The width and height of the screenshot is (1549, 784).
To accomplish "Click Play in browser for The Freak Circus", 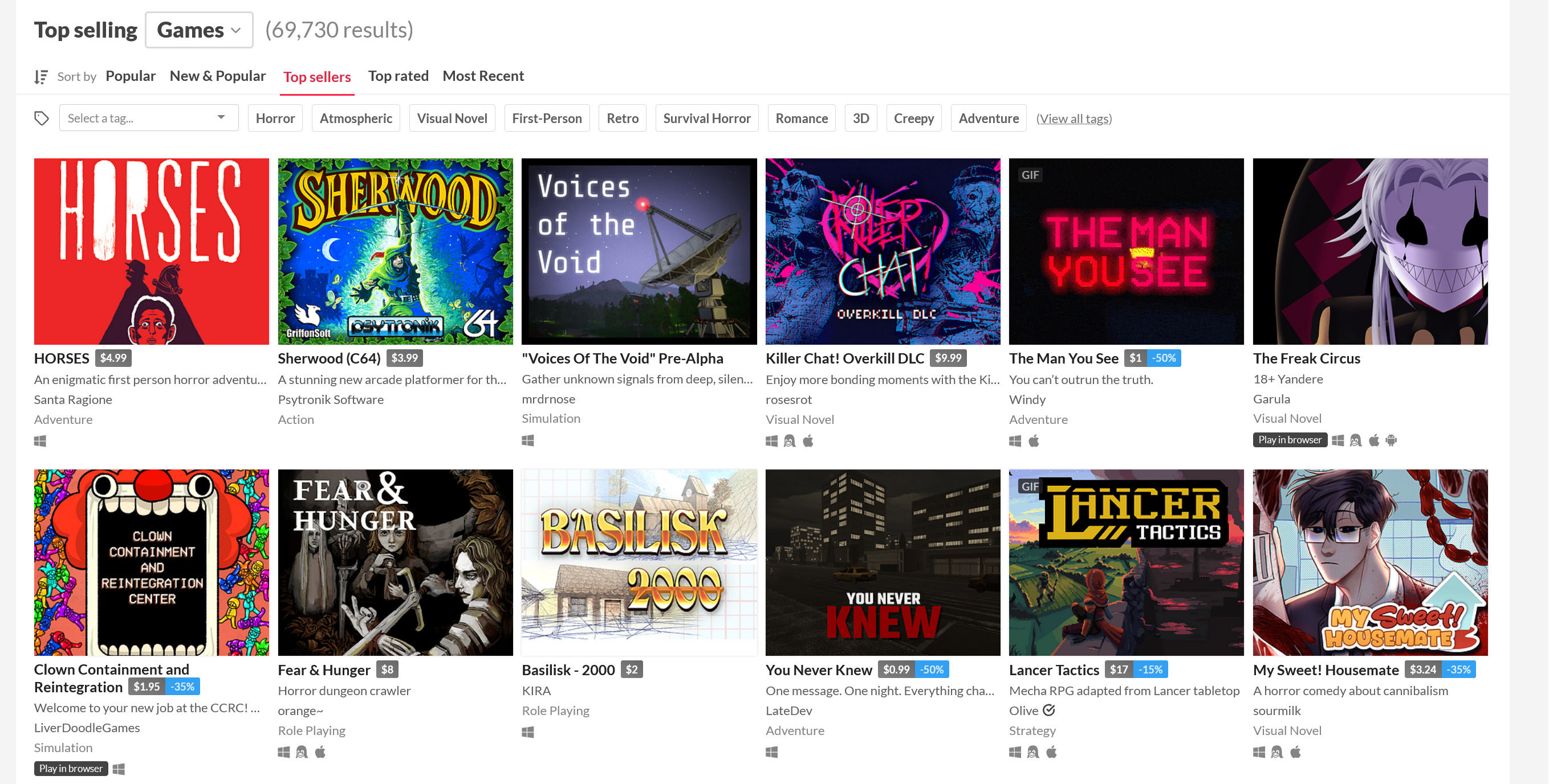I will [1289, 439].
